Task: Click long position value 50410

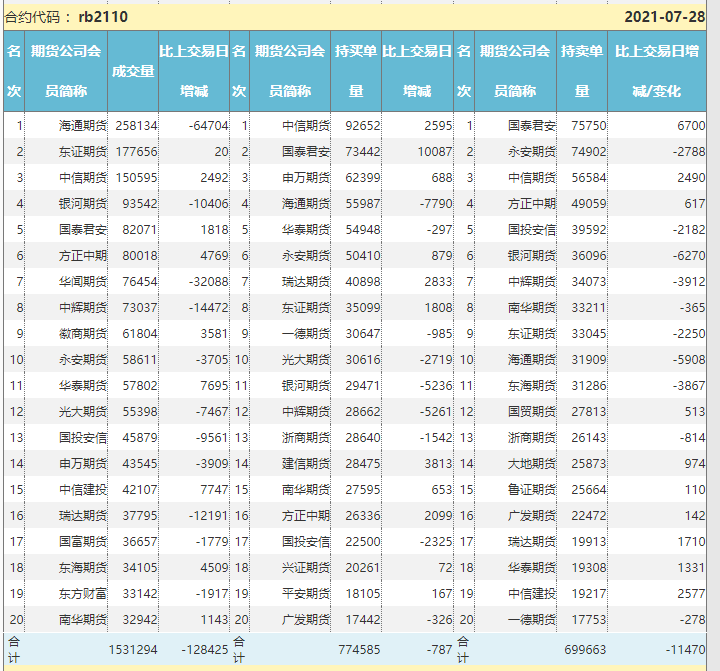Action: pos(363,255)
